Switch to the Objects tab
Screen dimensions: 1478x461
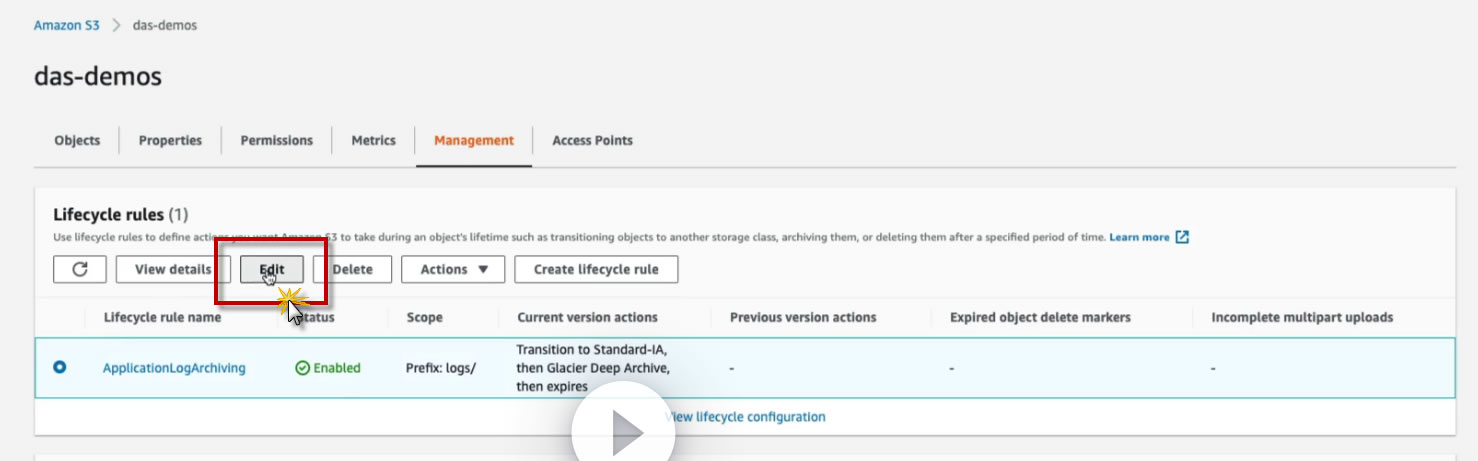pos(77,140)
